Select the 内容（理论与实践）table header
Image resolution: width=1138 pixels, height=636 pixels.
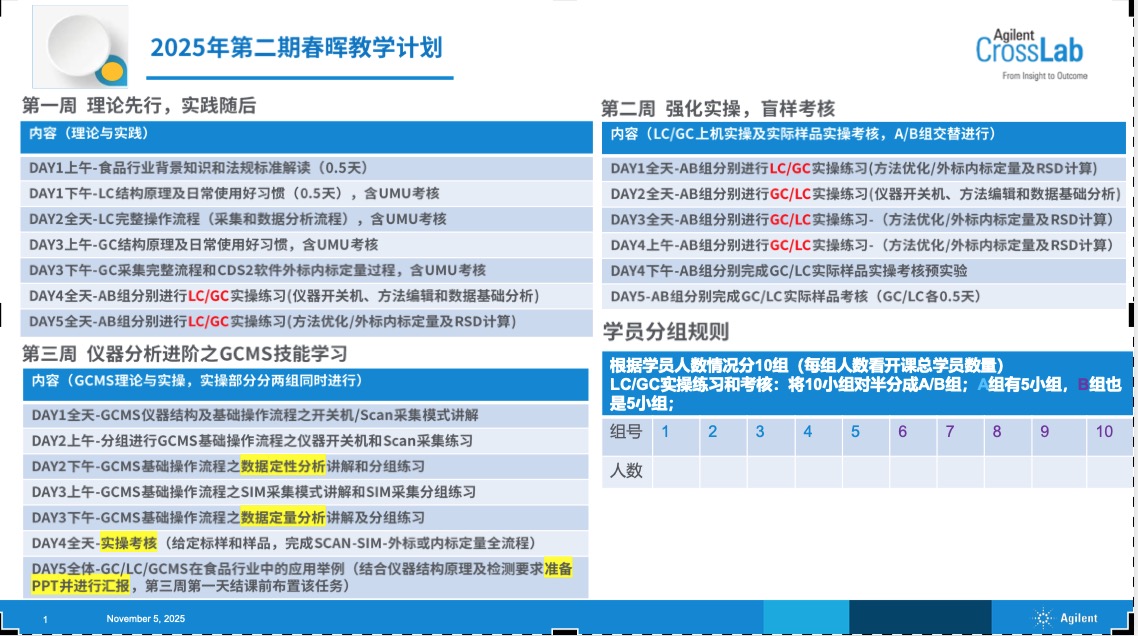307,134
